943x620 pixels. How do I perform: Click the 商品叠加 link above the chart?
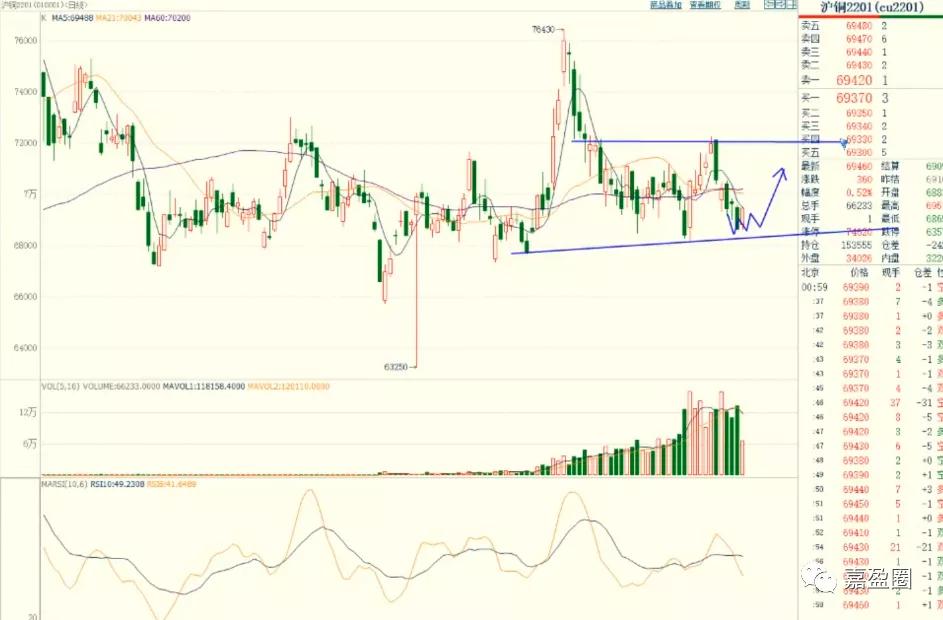[x=665, y=5]
